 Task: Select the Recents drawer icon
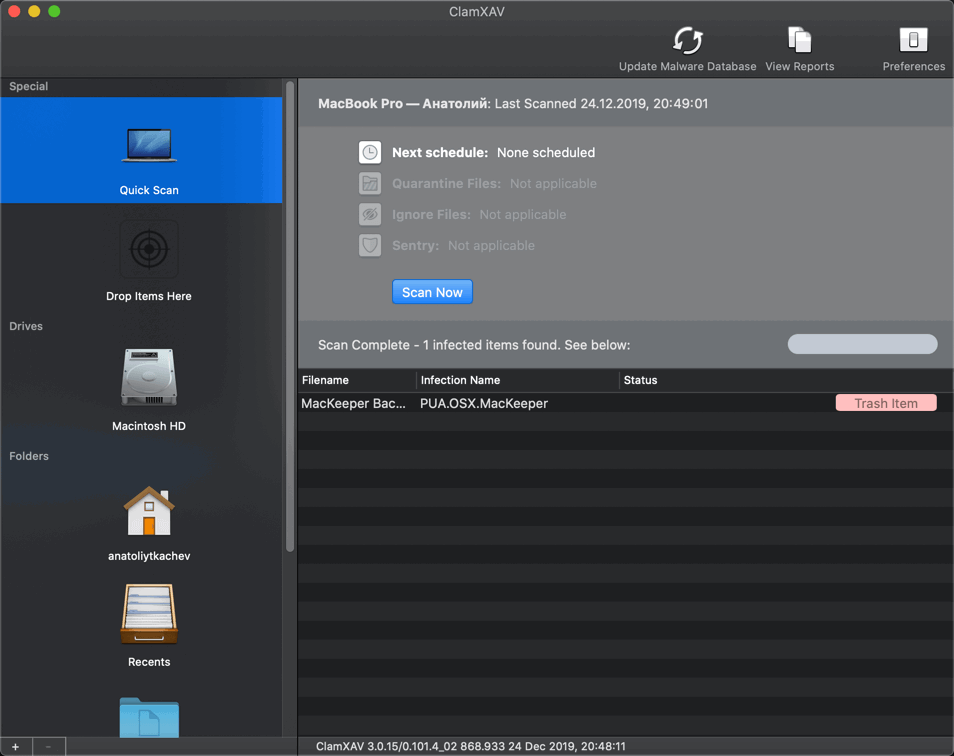(x=149, y=614)
